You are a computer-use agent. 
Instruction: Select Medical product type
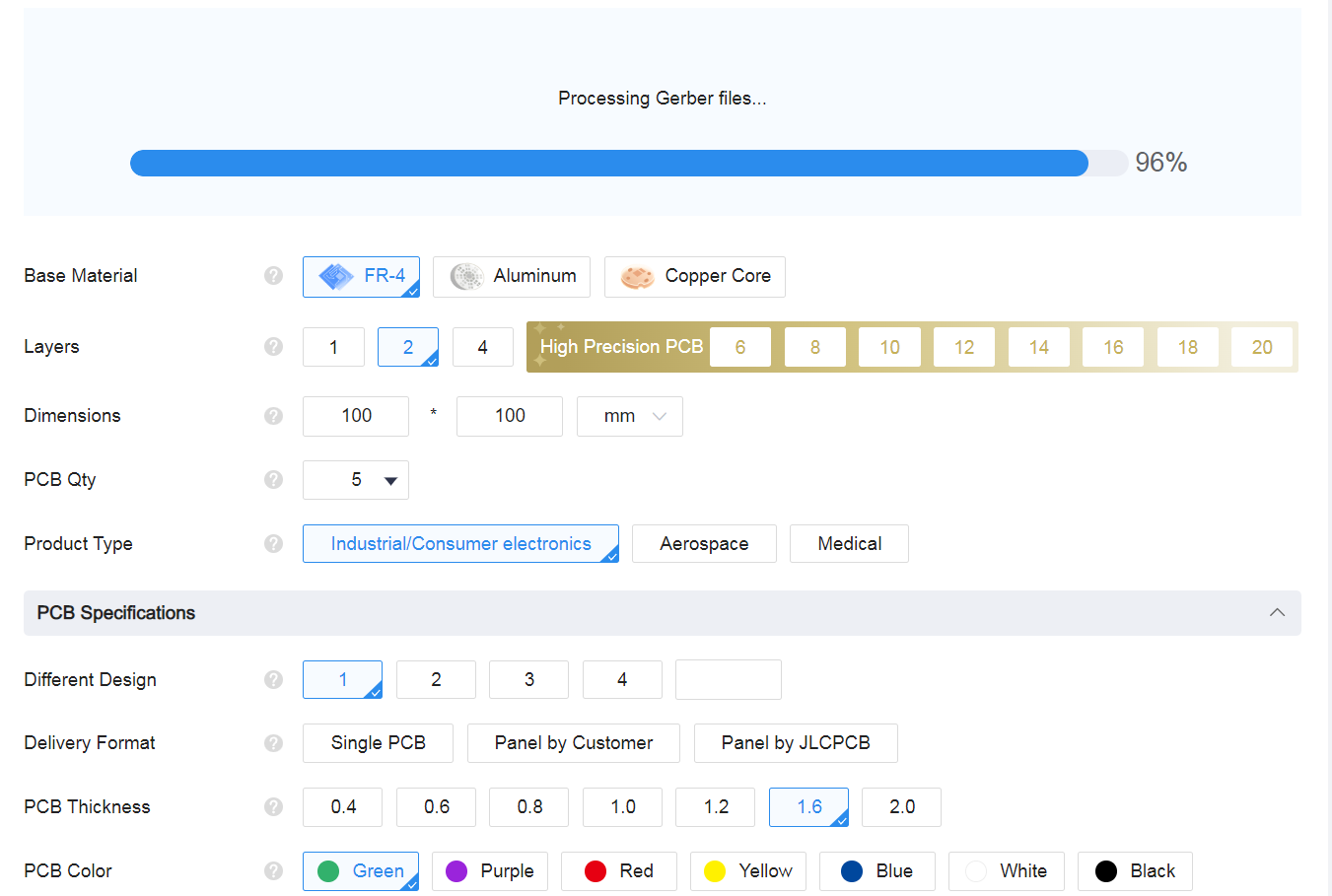click(849, 544)
